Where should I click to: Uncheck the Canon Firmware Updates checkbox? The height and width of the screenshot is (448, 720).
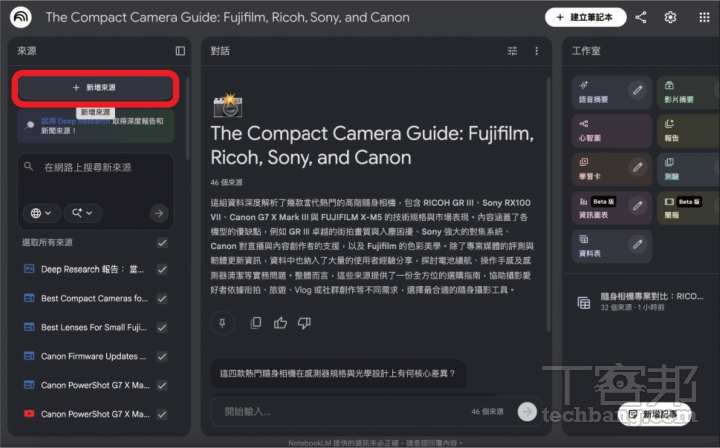(162, 356)
